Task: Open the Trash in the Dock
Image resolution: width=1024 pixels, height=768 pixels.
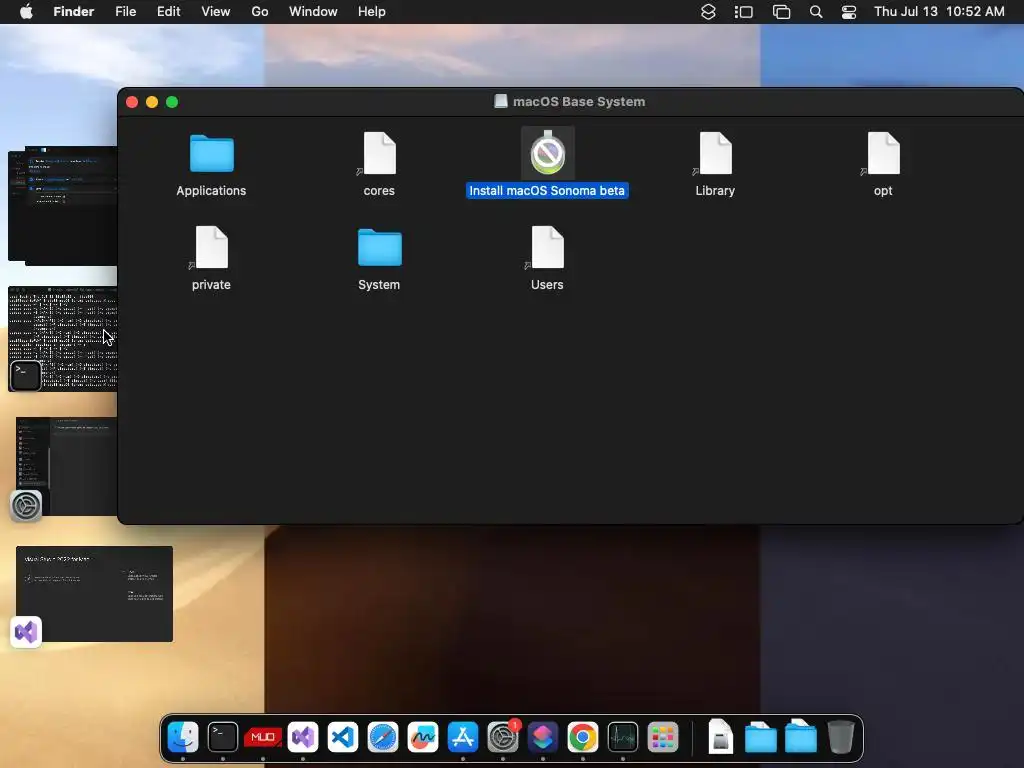Action: tap(840, 737)
